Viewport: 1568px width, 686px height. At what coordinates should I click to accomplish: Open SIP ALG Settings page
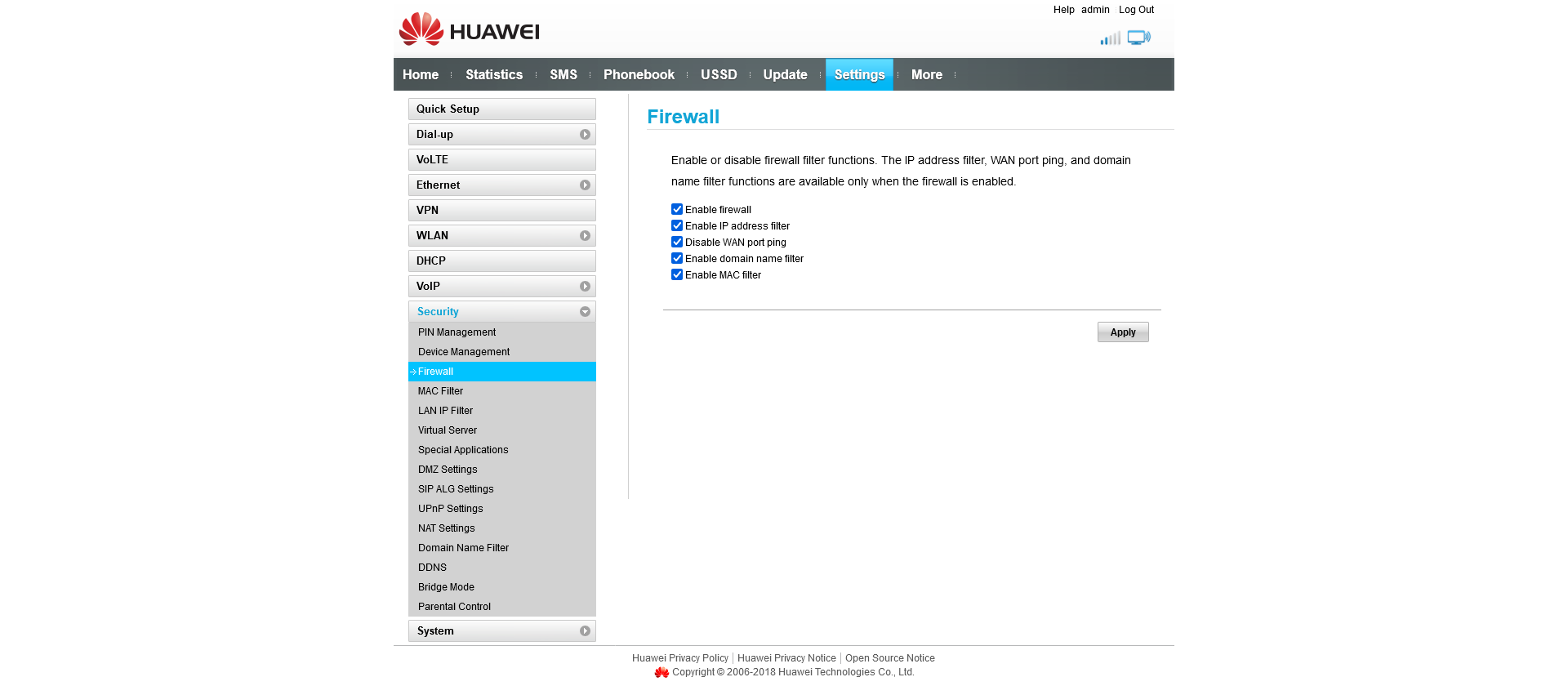tap(502, 489)
